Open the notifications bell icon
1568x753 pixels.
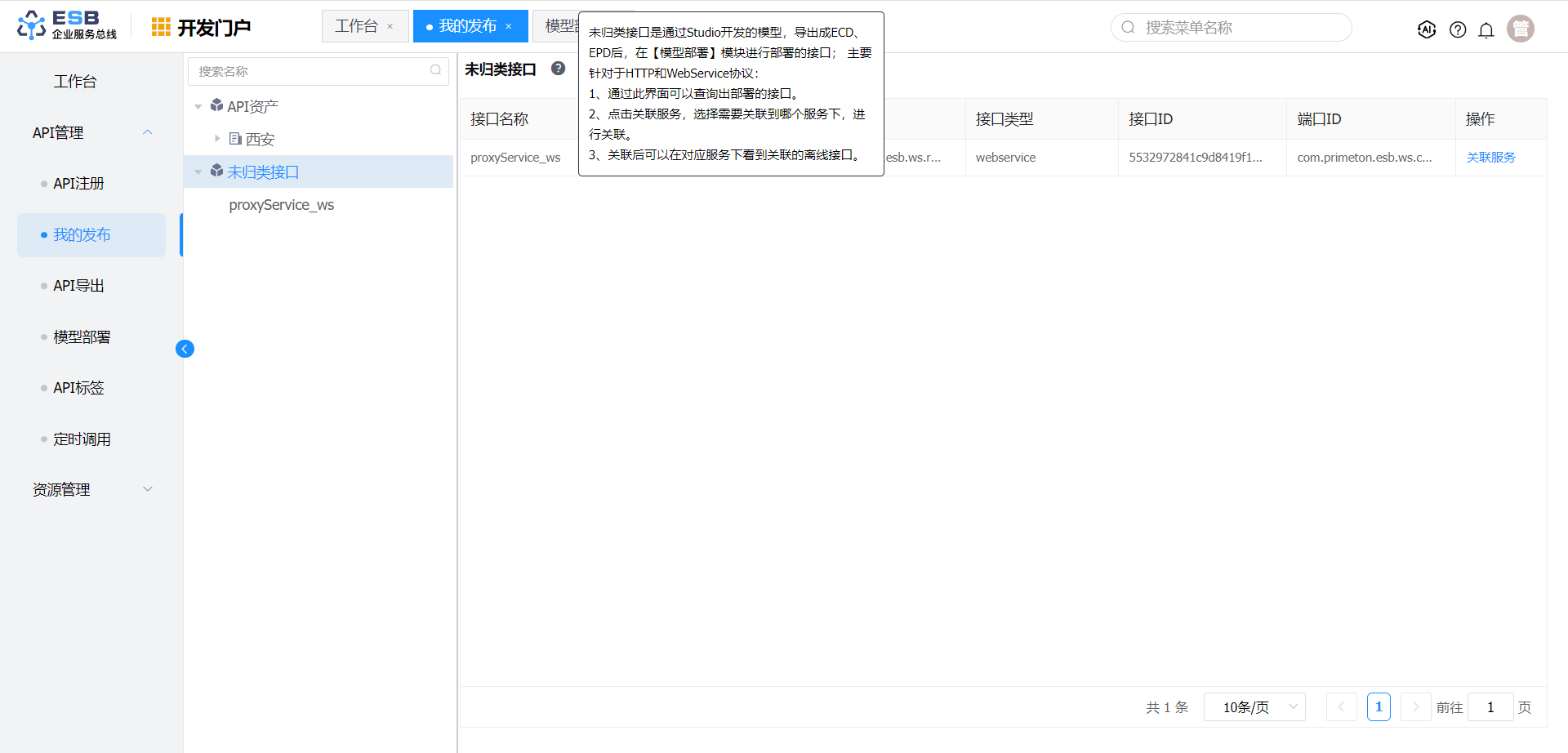pos(1486,30)
